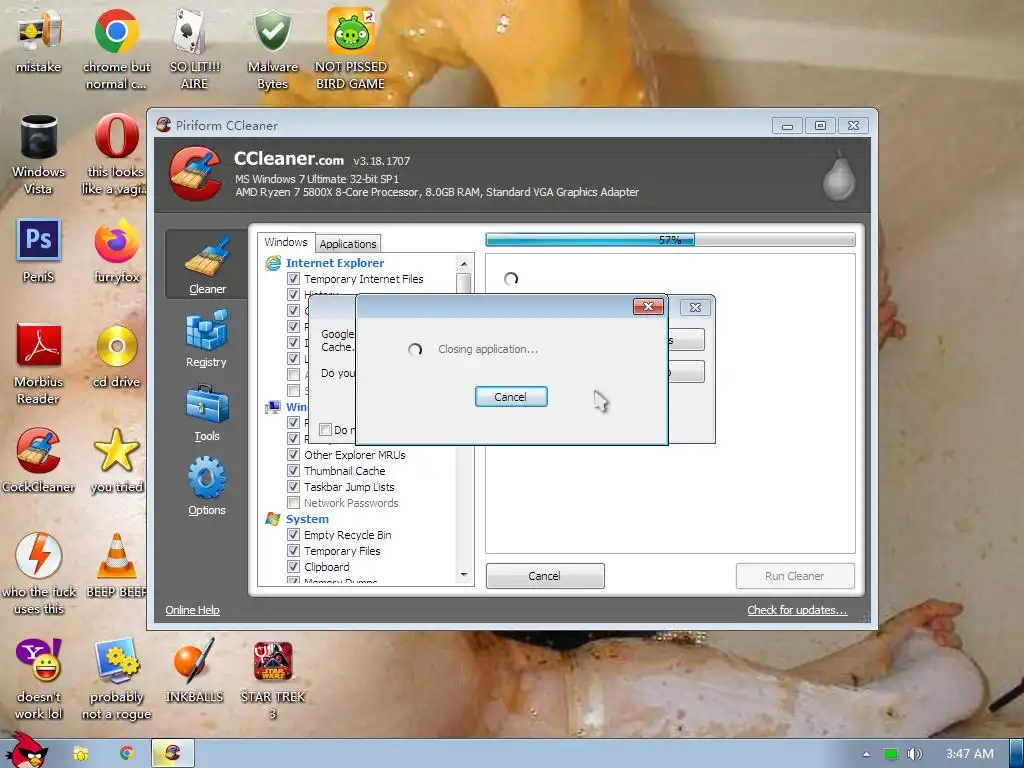Select the 'cd drive' desktop icon
This screenshot has width=1024, height=768.
[x=116, y=357]
